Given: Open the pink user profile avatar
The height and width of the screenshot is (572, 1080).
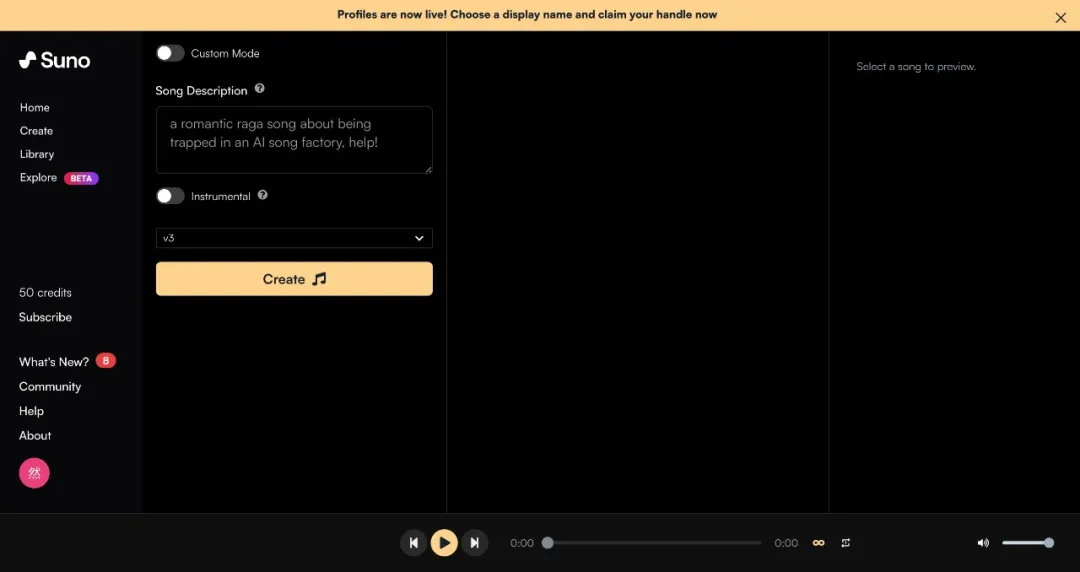Looking at the screenshot, I should click(x=34, y=473).
